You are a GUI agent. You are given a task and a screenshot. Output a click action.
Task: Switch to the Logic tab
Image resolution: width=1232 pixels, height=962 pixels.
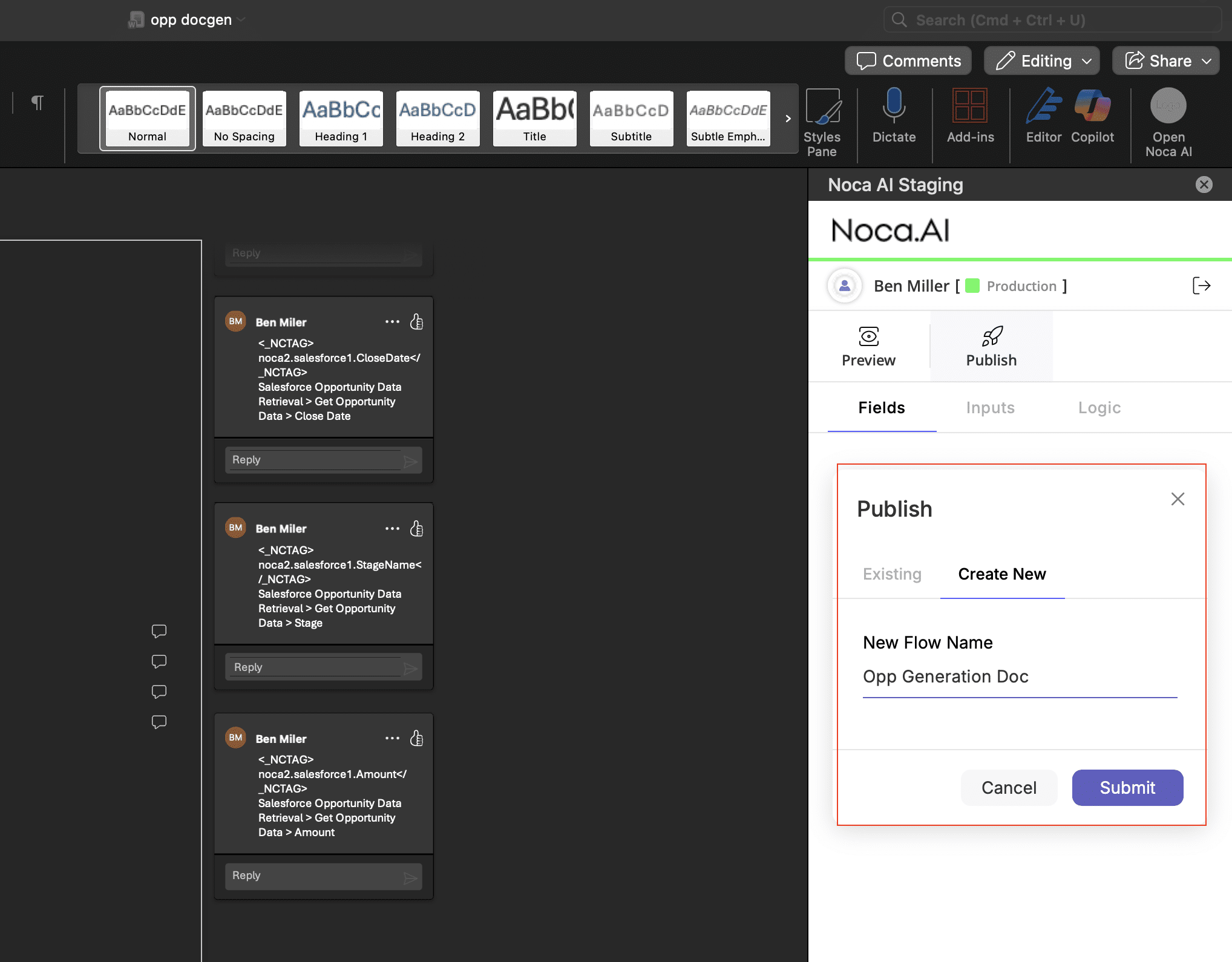click(x=1099, y=408)
